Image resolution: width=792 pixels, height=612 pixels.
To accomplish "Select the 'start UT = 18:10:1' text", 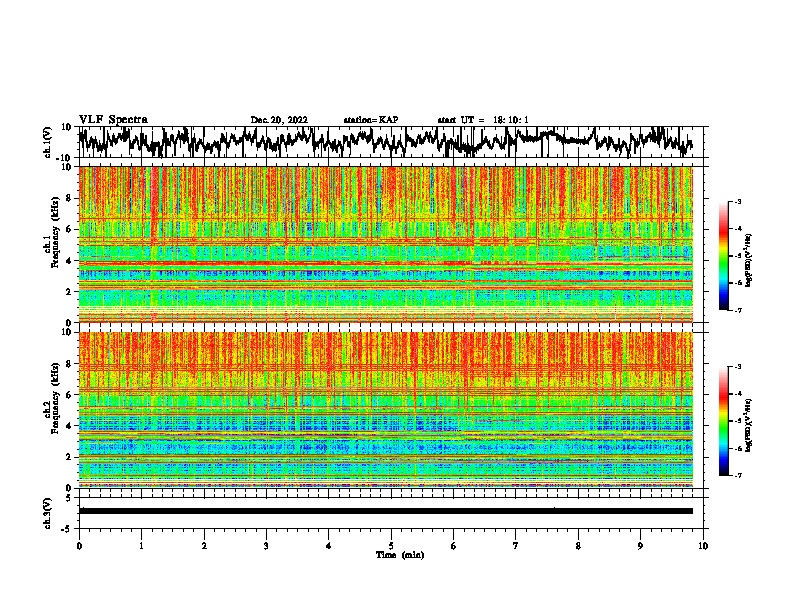I will [x=483, y=120].
